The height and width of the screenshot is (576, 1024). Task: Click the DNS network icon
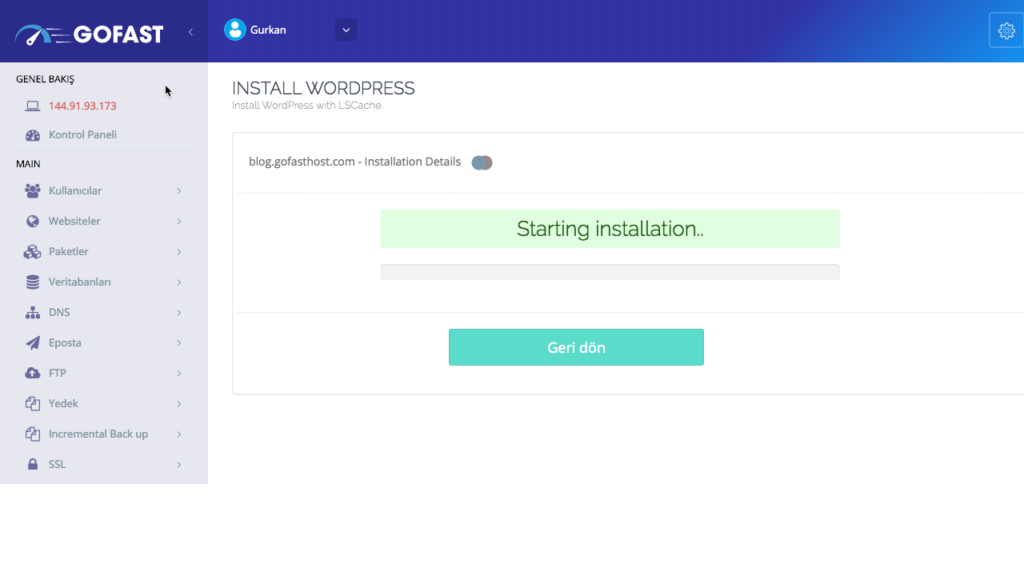point(32,313)
